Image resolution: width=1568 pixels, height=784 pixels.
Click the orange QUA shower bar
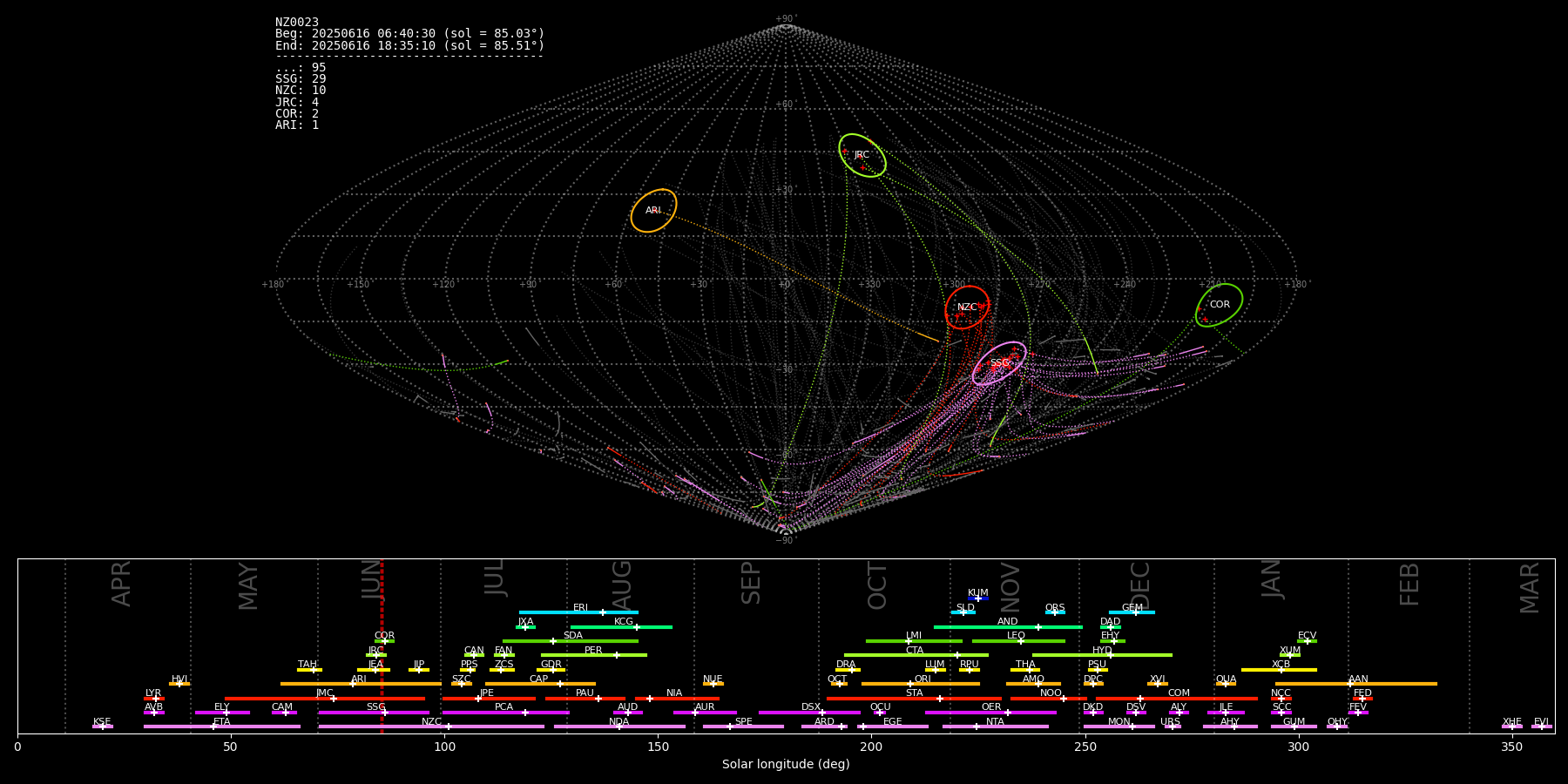coord(1226,684)
